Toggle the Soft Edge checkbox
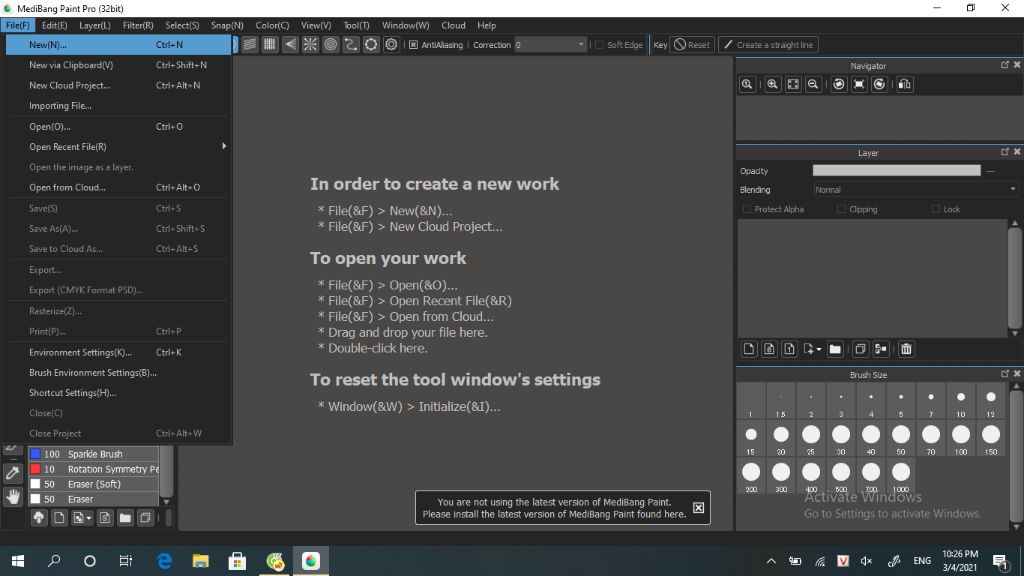Viewport: 1024px width, 576px height. click(x=600, y=45)
